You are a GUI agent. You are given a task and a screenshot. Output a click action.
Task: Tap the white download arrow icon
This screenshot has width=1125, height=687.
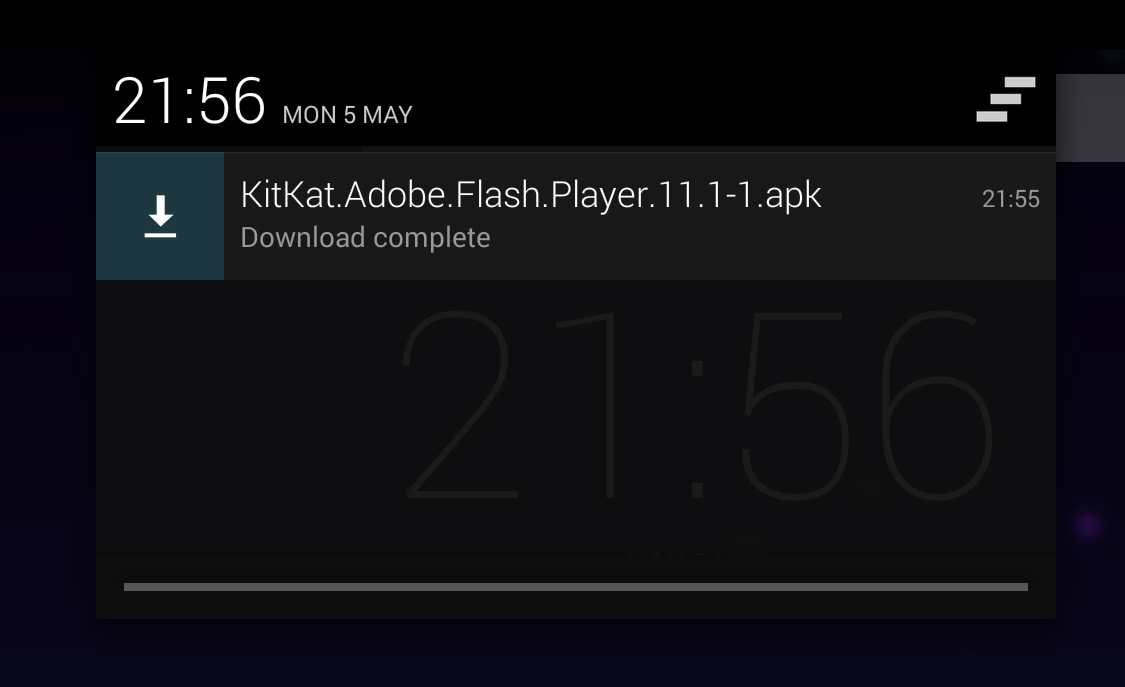[x=160, y=216]
